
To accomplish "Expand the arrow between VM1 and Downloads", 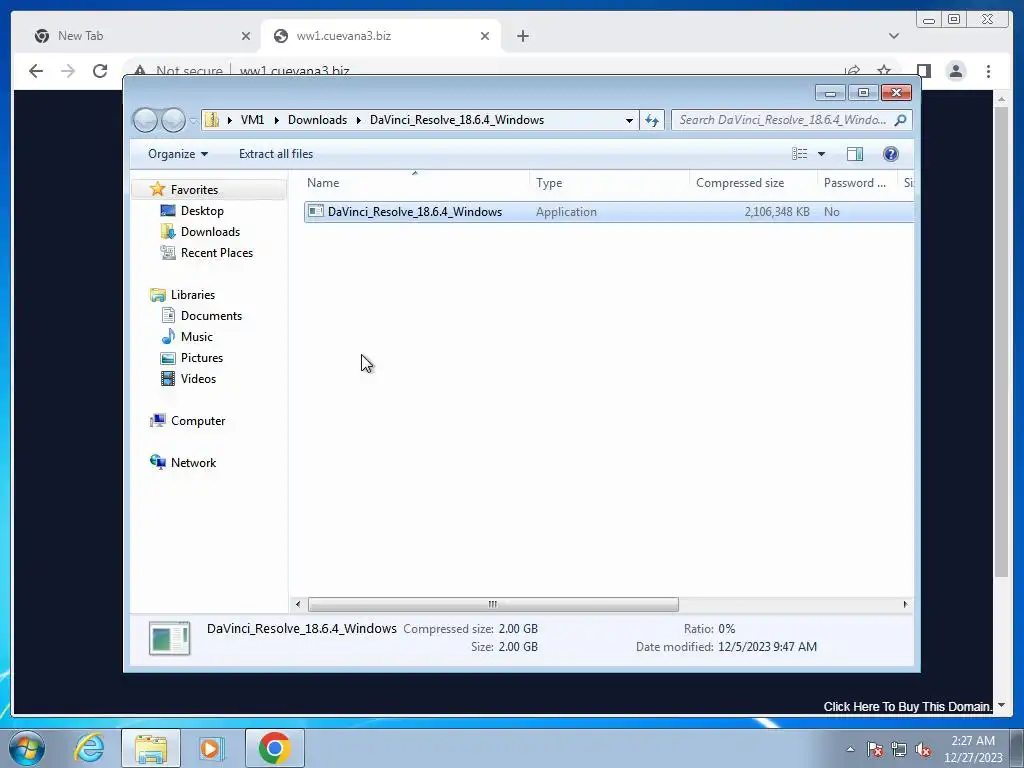I will [276, 120].
